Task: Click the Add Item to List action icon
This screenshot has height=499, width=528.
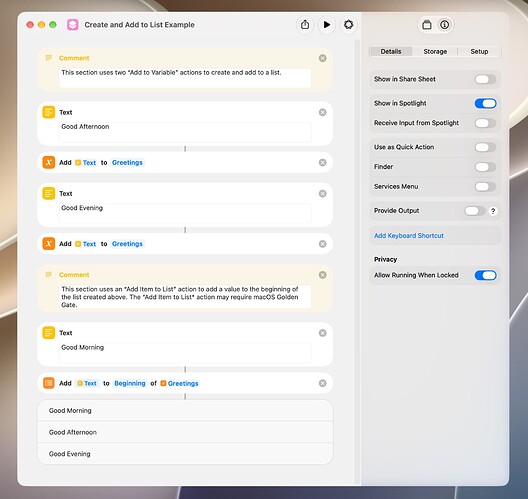Action: pos(48,383)
